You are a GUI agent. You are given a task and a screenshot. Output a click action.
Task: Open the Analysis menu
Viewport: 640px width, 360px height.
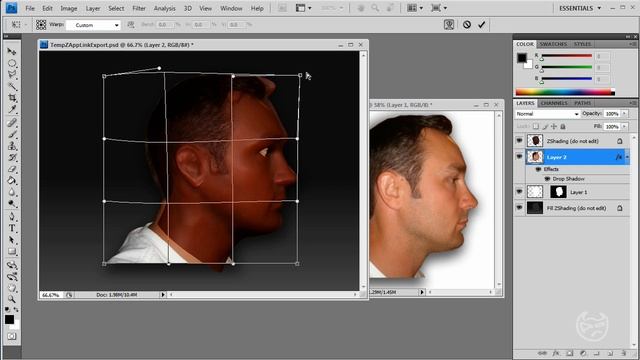coord(164,8)
